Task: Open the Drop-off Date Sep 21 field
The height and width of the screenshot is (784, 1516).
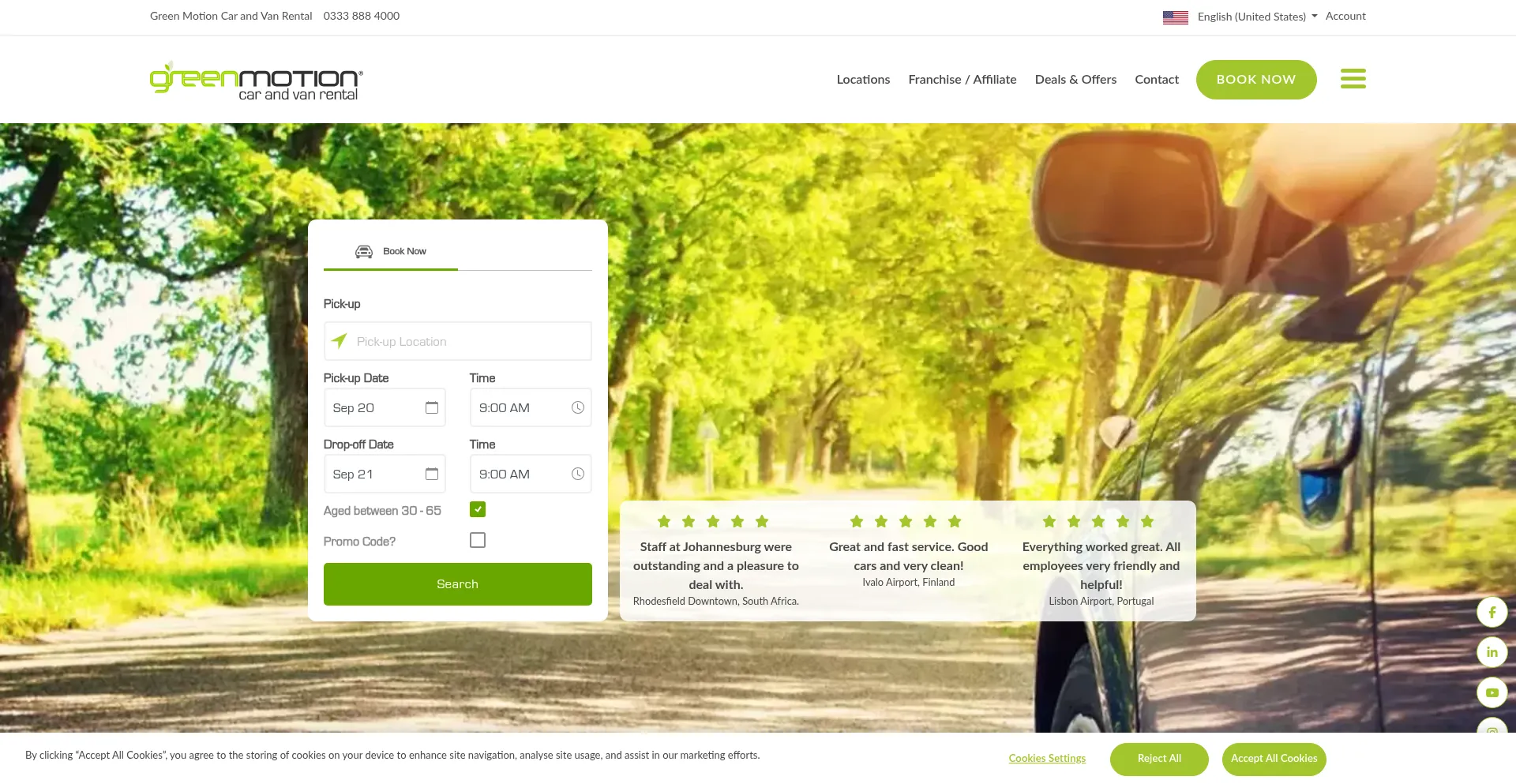Action: [385, 474]
